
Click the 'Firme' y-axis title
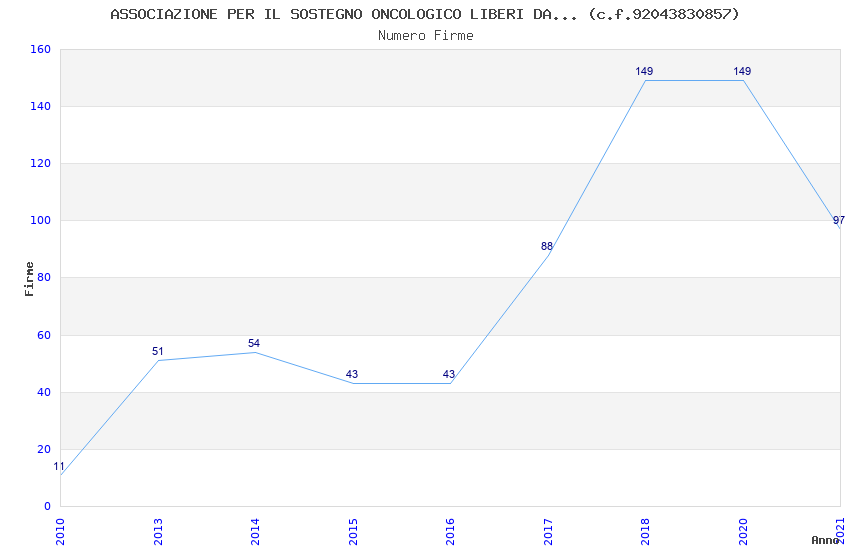click(29, 279)
